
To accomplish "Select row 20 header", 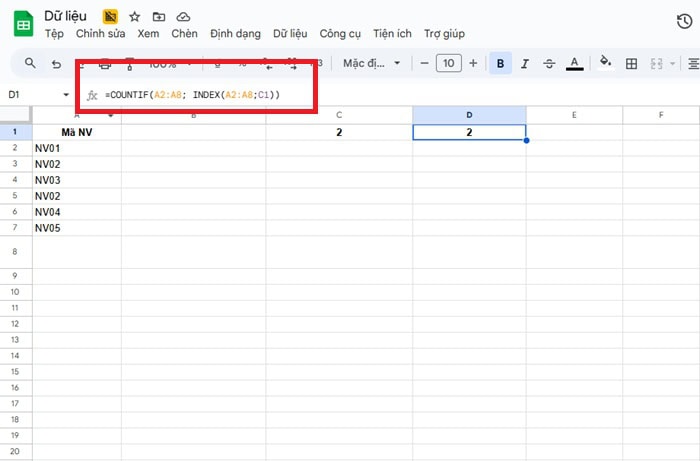I will (x=15, y=451).
